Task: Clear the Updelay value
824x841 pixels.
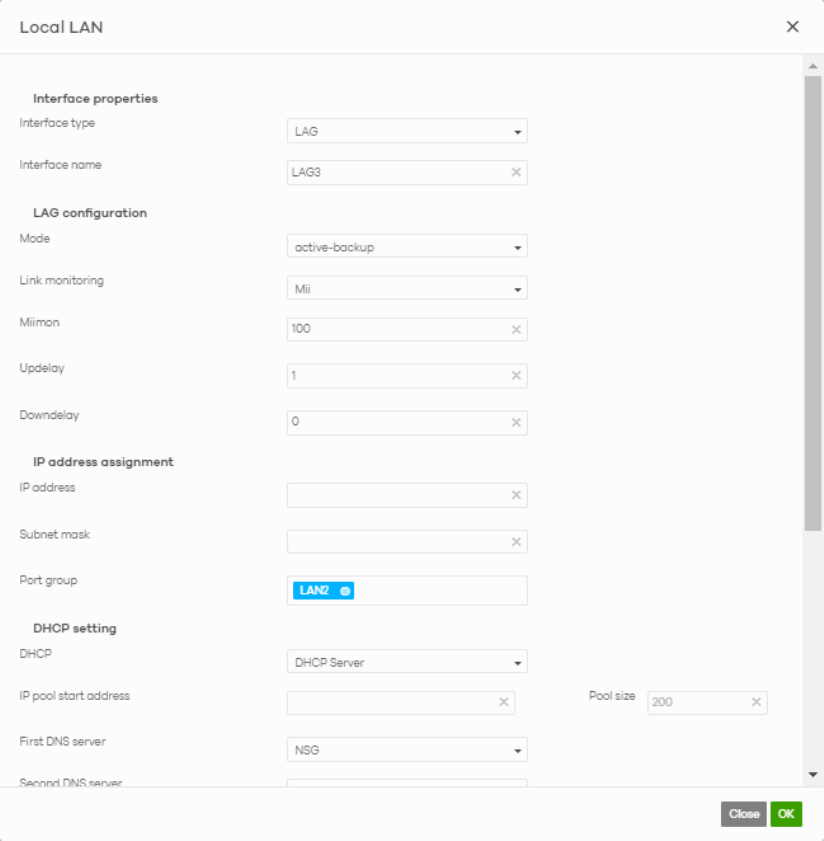Action: [516, 375]
